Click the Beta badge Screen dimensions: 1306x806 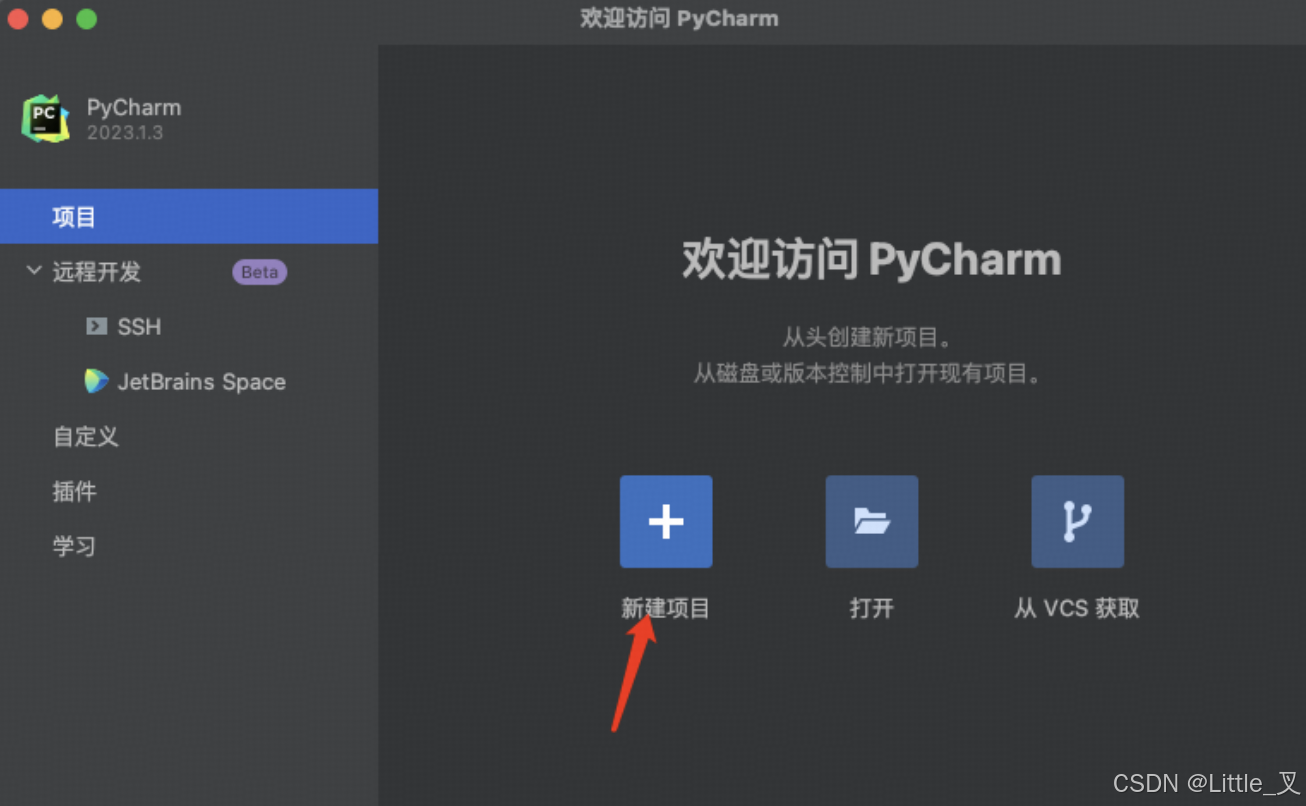(260, 272)
